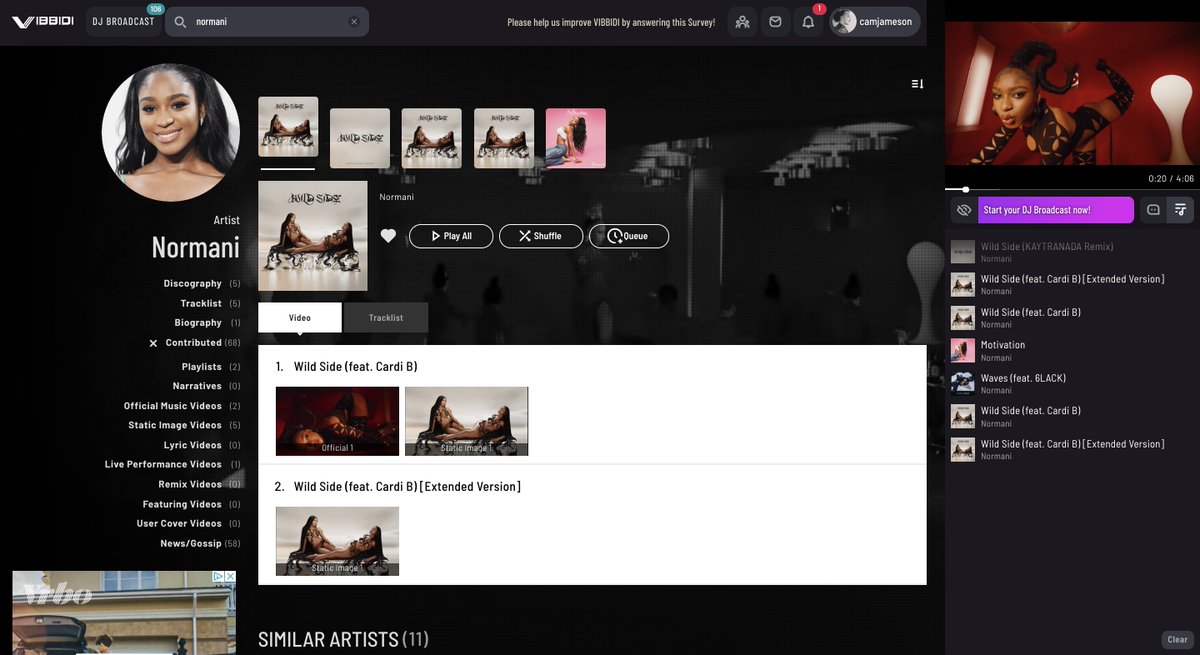1200x655 pixels.
Task: Toggle the queue list icon in player
Action: tap(1181, 210)
